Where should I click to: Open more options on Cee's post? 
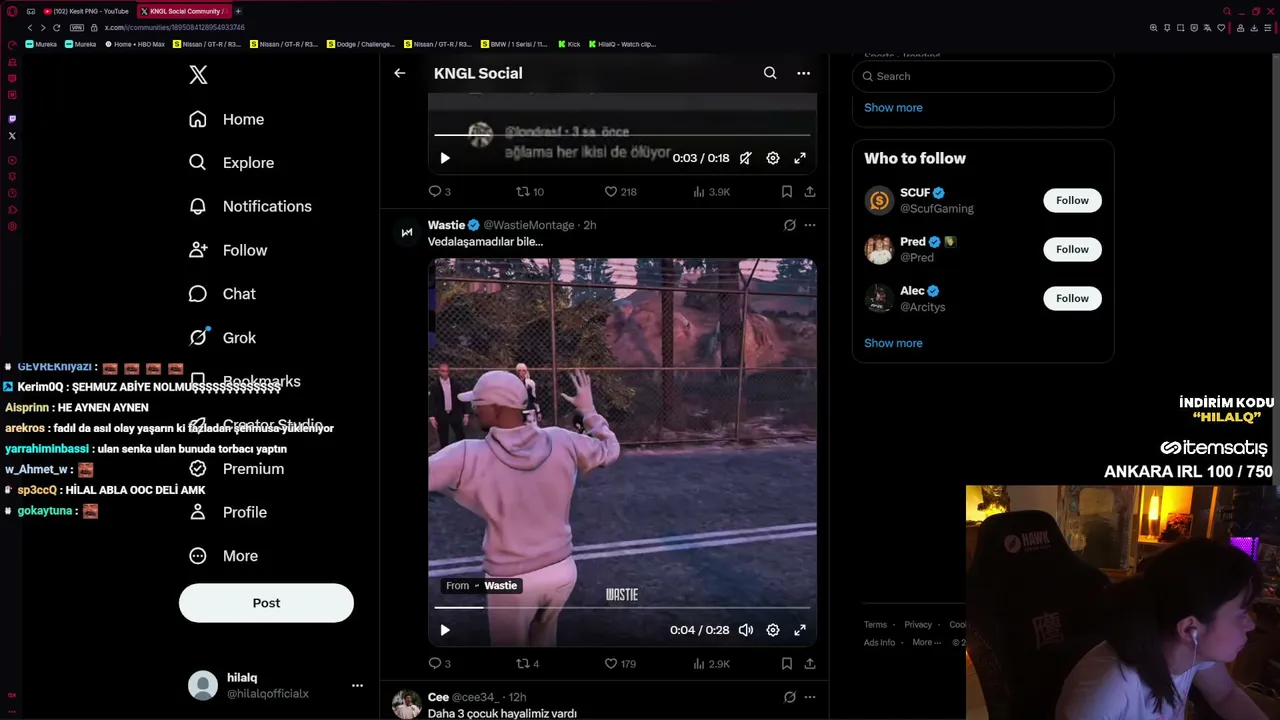pyautogui.click(x=810, y=697)
